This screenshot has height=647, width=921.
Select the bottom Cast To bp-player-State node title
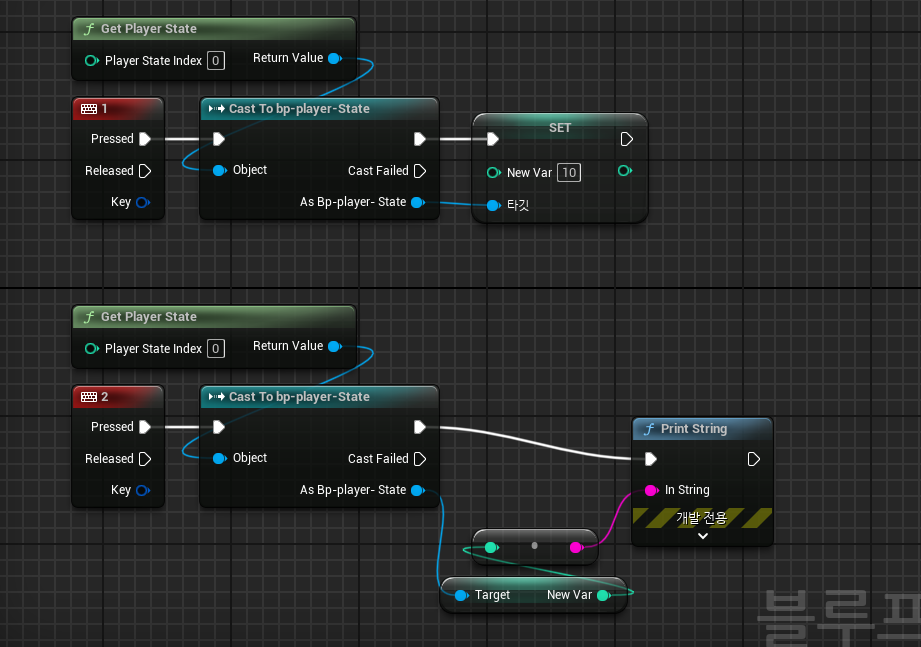[x=299, y=397]
